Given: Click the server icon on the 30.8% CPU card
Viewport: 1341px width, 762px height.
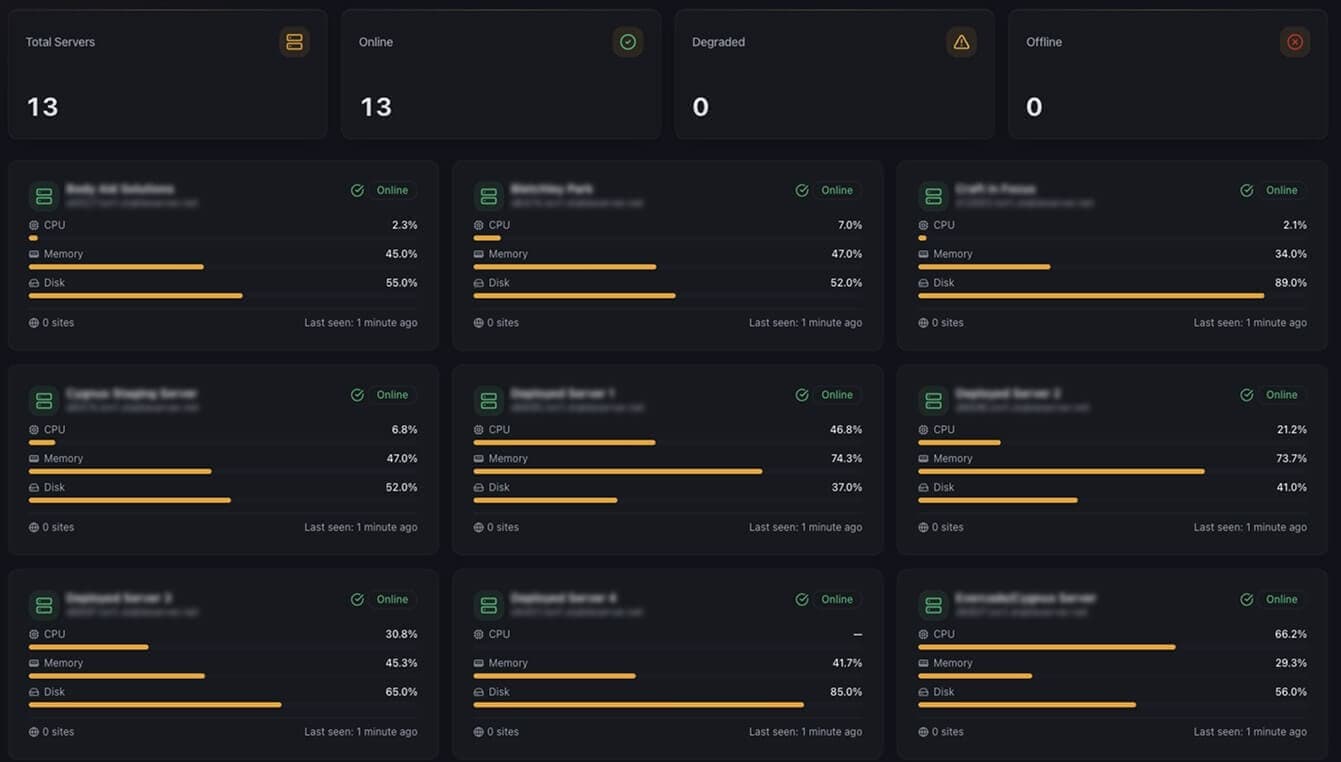Looking at the screenshot, I should (43, 605).
